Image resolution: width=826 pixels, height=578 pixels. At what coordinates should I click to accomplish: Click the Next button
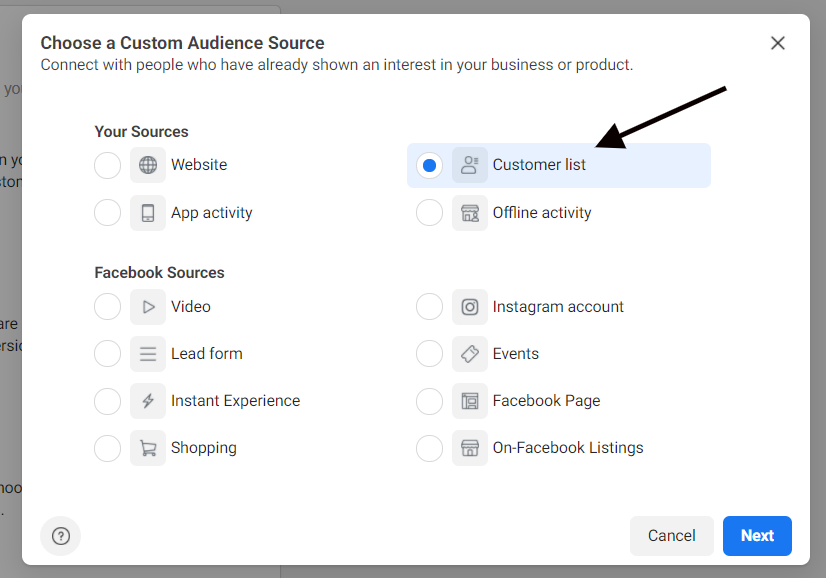point(757,536)
